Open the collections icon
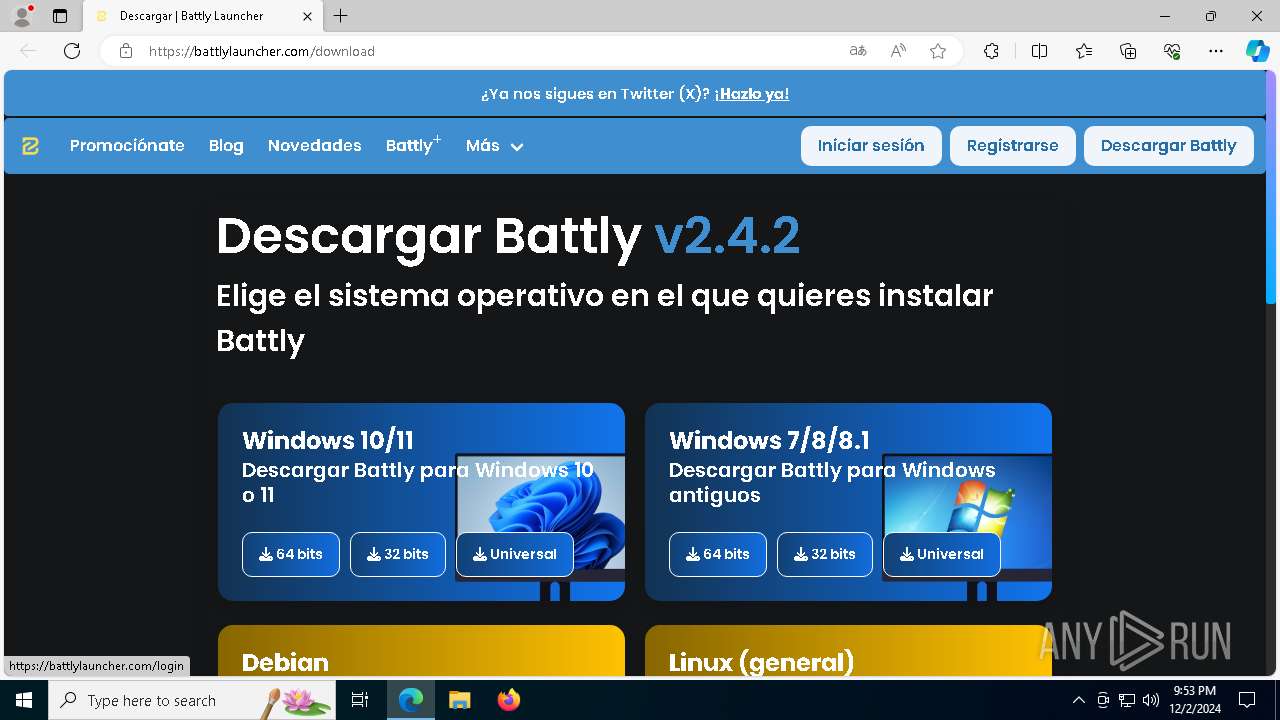 tap(1128, 51)
